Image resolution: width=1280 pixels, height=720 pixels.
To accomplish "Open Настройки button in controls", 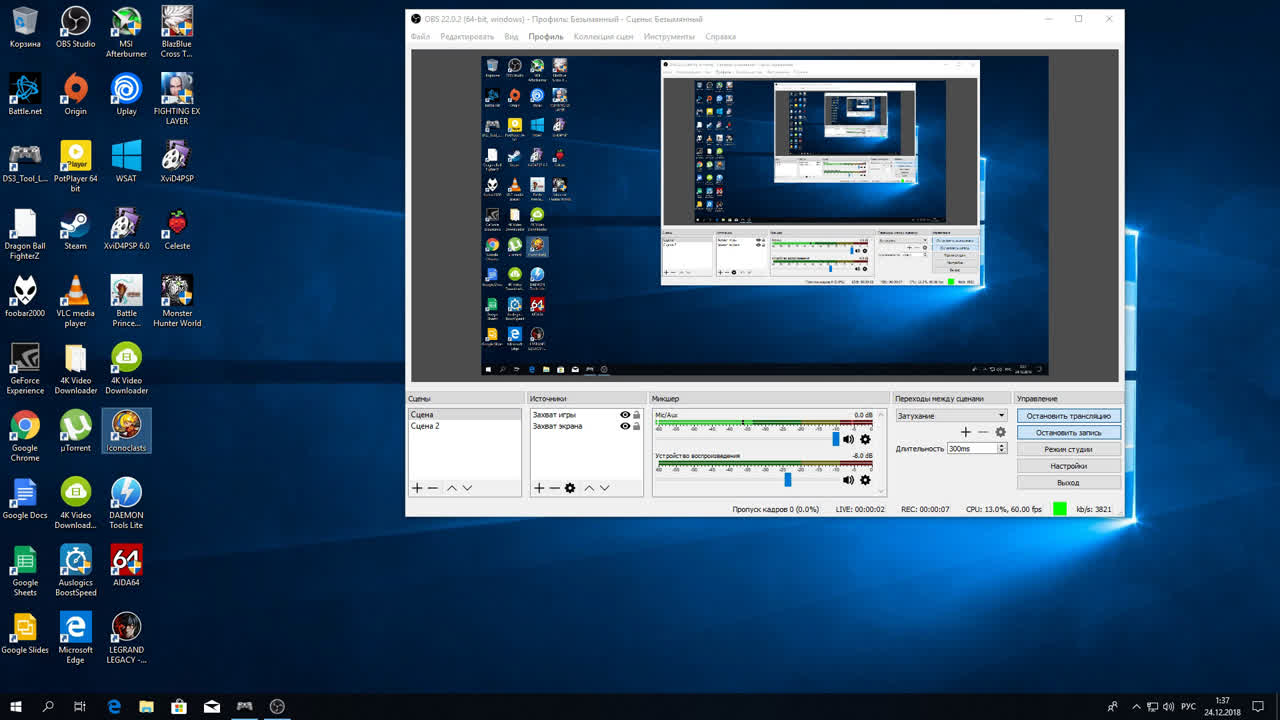I will click(1068, 466).
